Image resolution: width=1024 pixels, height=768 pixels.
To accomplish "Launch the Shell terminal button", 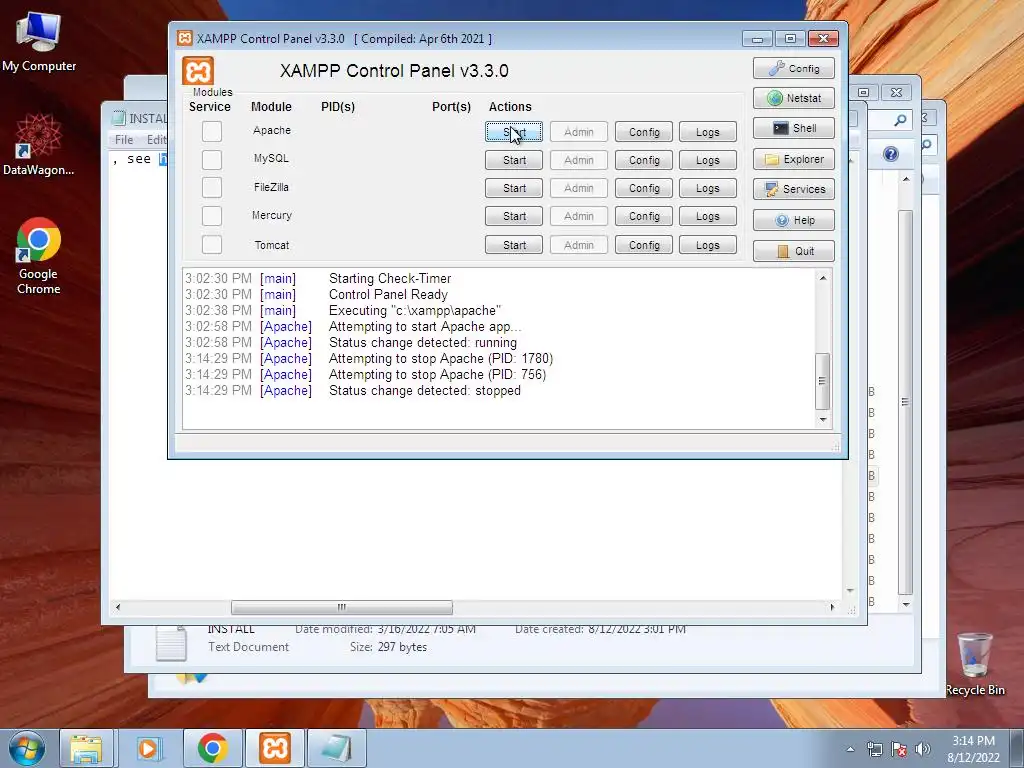I will [x=793, y=128].
